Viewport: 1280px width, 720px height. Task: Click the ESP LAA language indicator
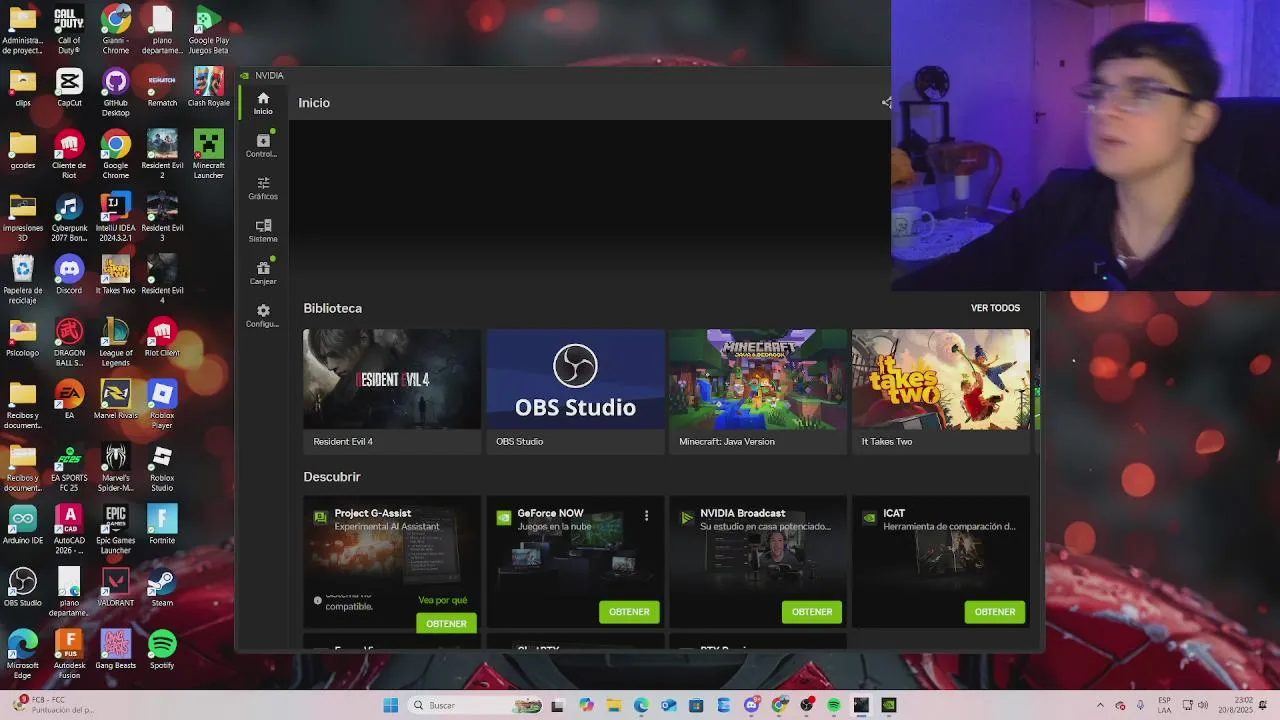1165,705
